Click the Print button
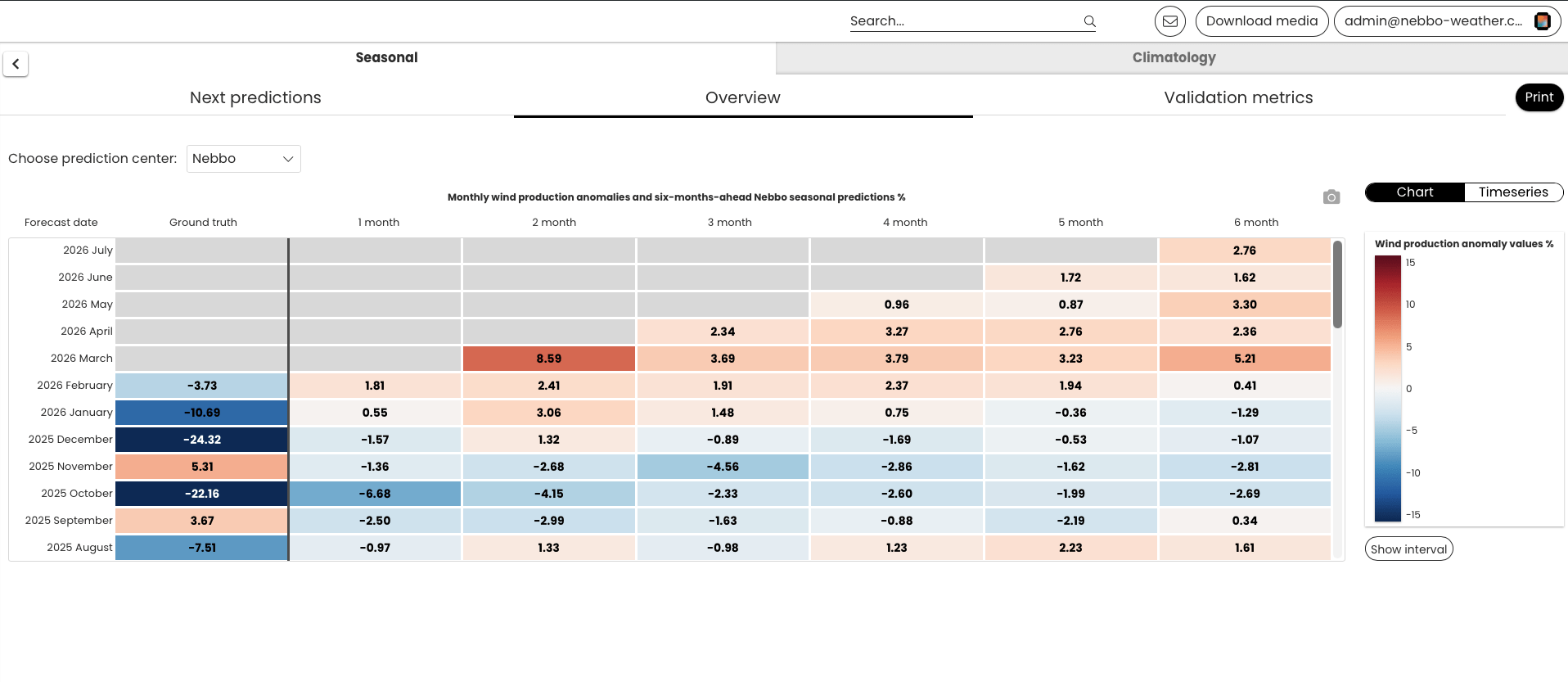 coord(1539,97)
